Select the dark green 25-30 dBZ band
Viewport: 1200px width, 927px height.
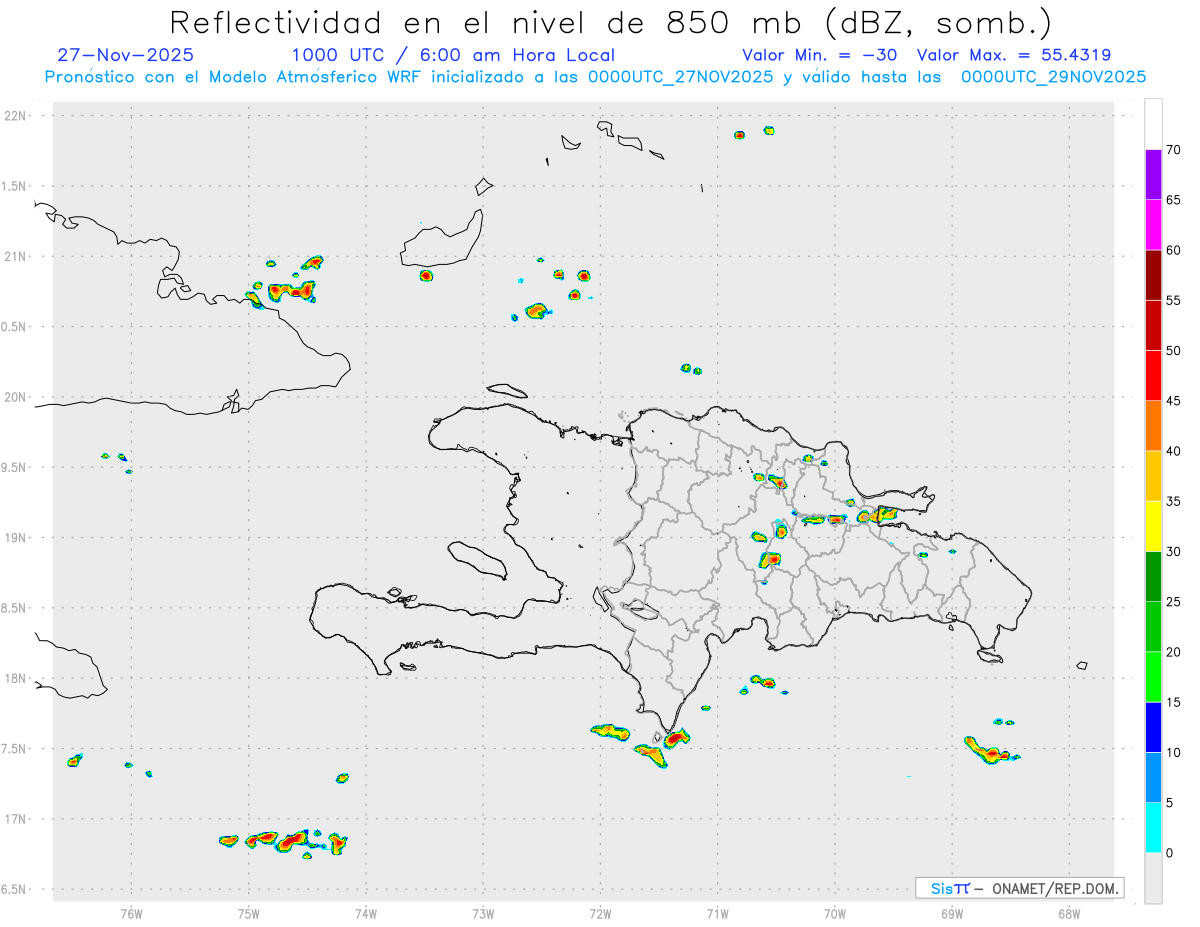point(1153,577)
